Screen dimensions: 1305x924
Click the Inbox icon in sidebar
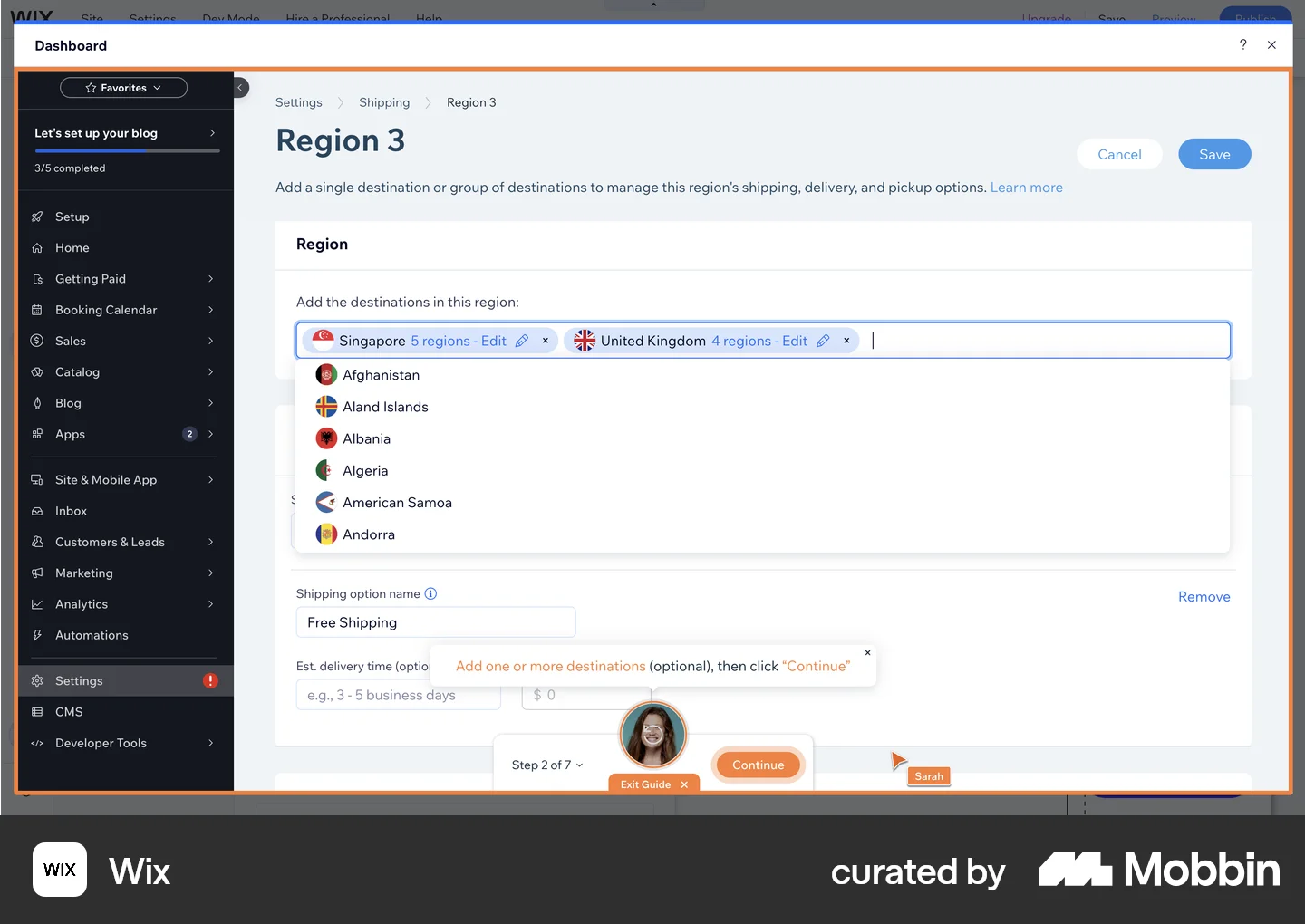point(37,511)
